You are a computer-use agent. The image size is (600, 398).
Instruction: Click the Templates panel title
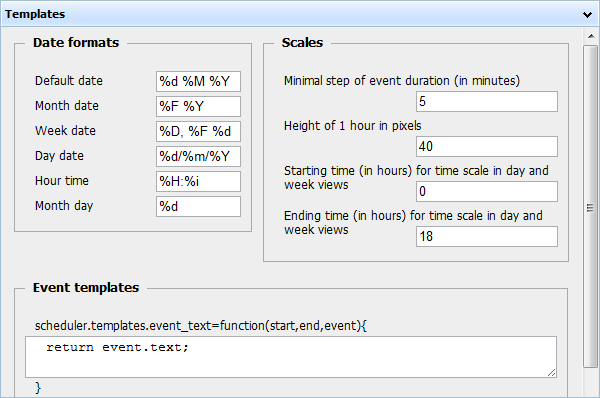click(35, 14)
